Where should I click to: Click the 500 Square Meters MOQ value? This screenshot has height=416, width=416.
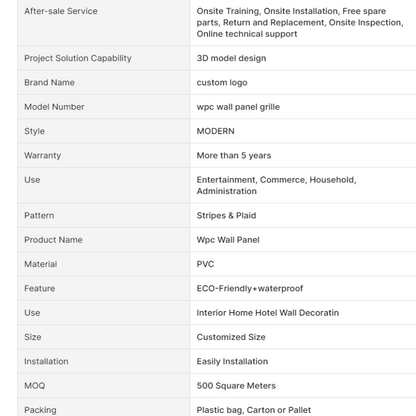236,386
